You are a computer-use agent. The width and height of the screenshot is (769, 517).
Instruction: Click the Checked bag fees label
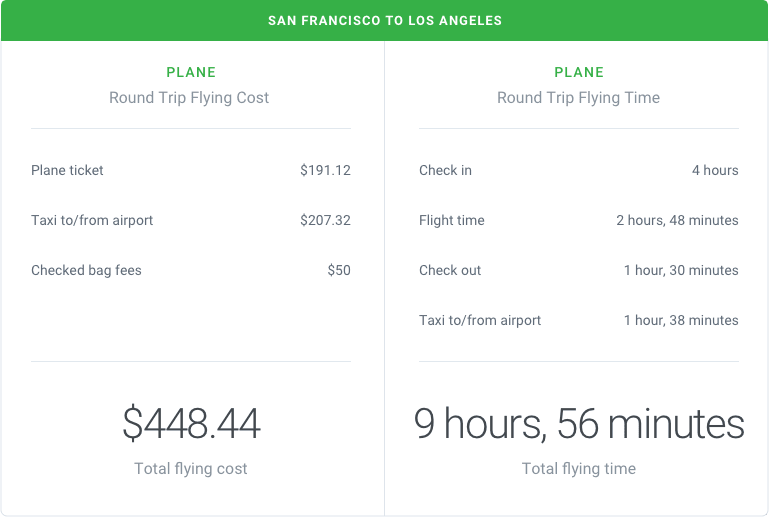86,270
